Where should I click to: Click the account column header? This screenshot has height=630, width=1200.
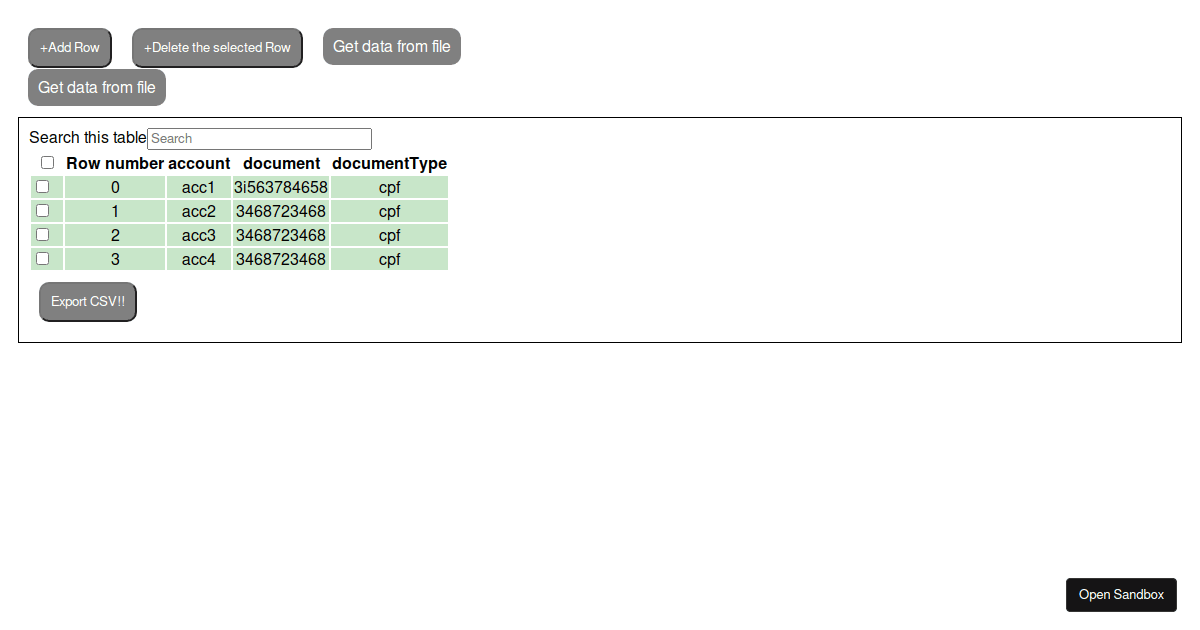[x=199, y=163]
